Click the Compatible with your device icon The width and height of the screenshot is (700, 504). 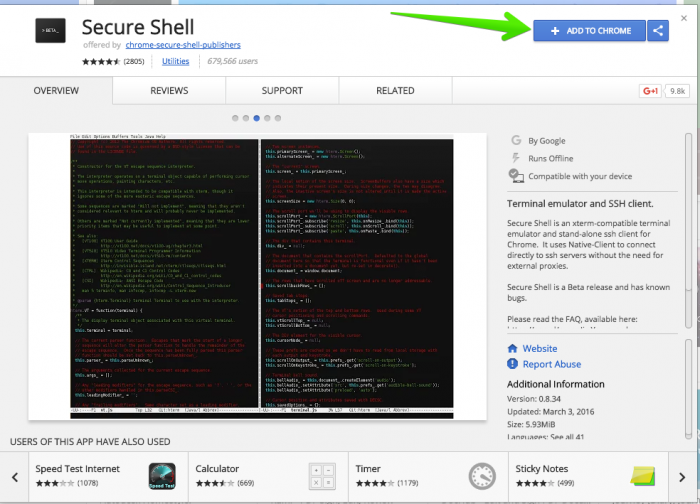click(516, 176)
